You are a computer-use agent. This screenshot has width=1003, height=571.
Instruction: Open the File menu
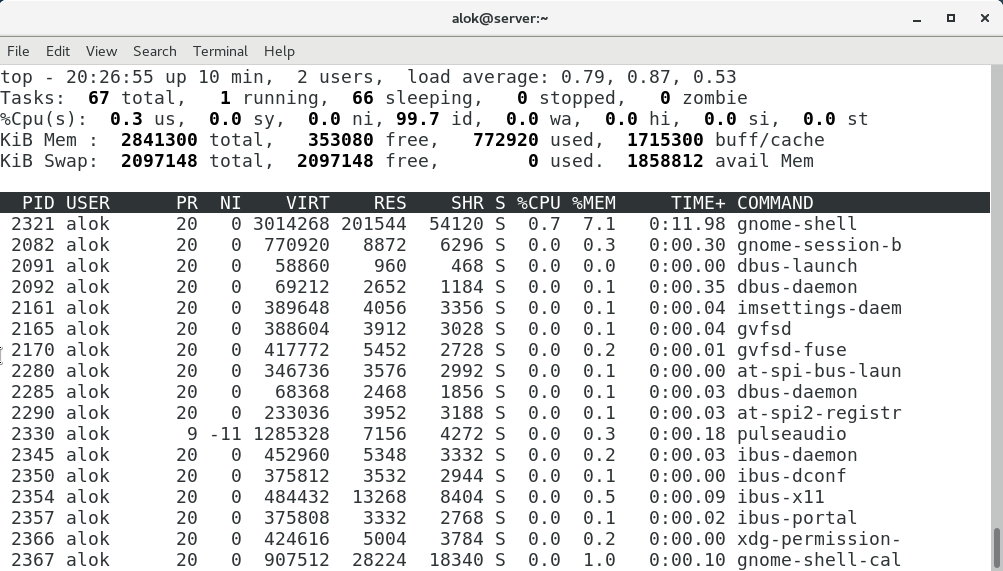pos(18,51)
